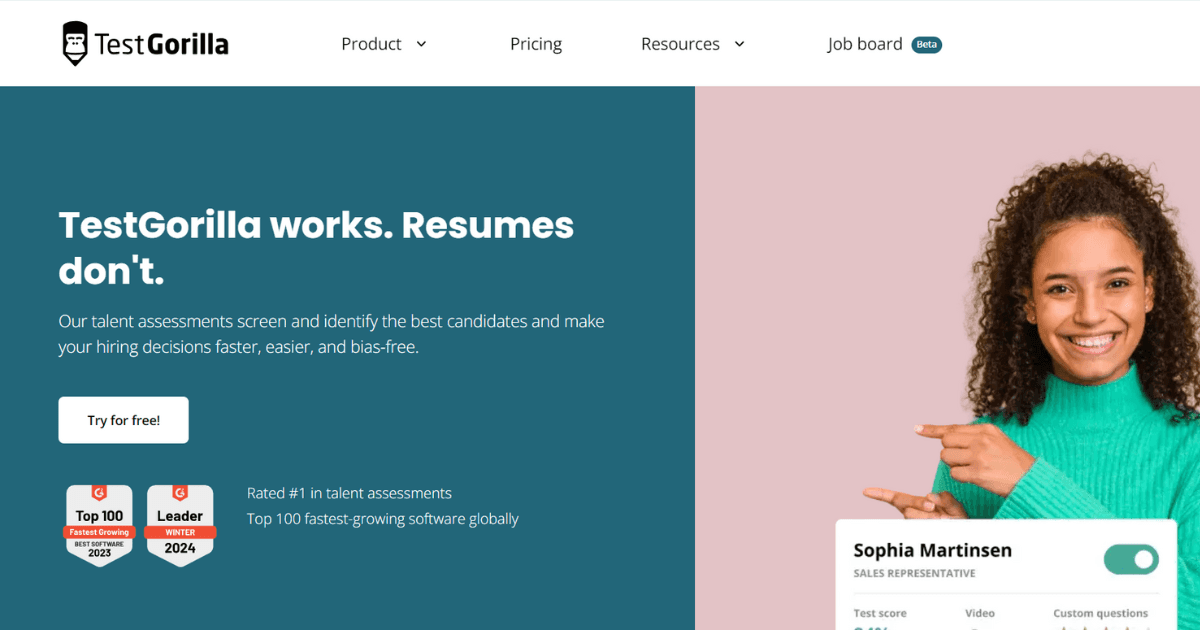Click the TestGorilla gorilla head logo
Image resolution: width=1200 pixels, height=630 pixels.
(75, 43)
